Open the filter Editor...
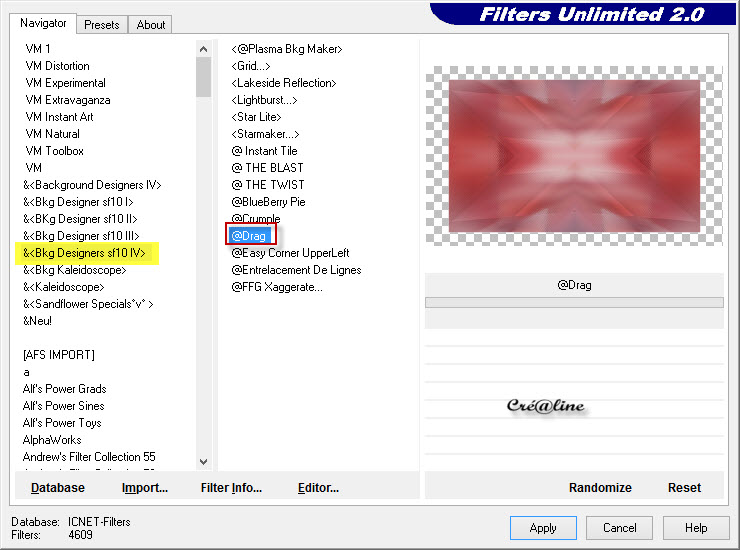The height and width of the screenshot is (550, 740). pos(318,488)
